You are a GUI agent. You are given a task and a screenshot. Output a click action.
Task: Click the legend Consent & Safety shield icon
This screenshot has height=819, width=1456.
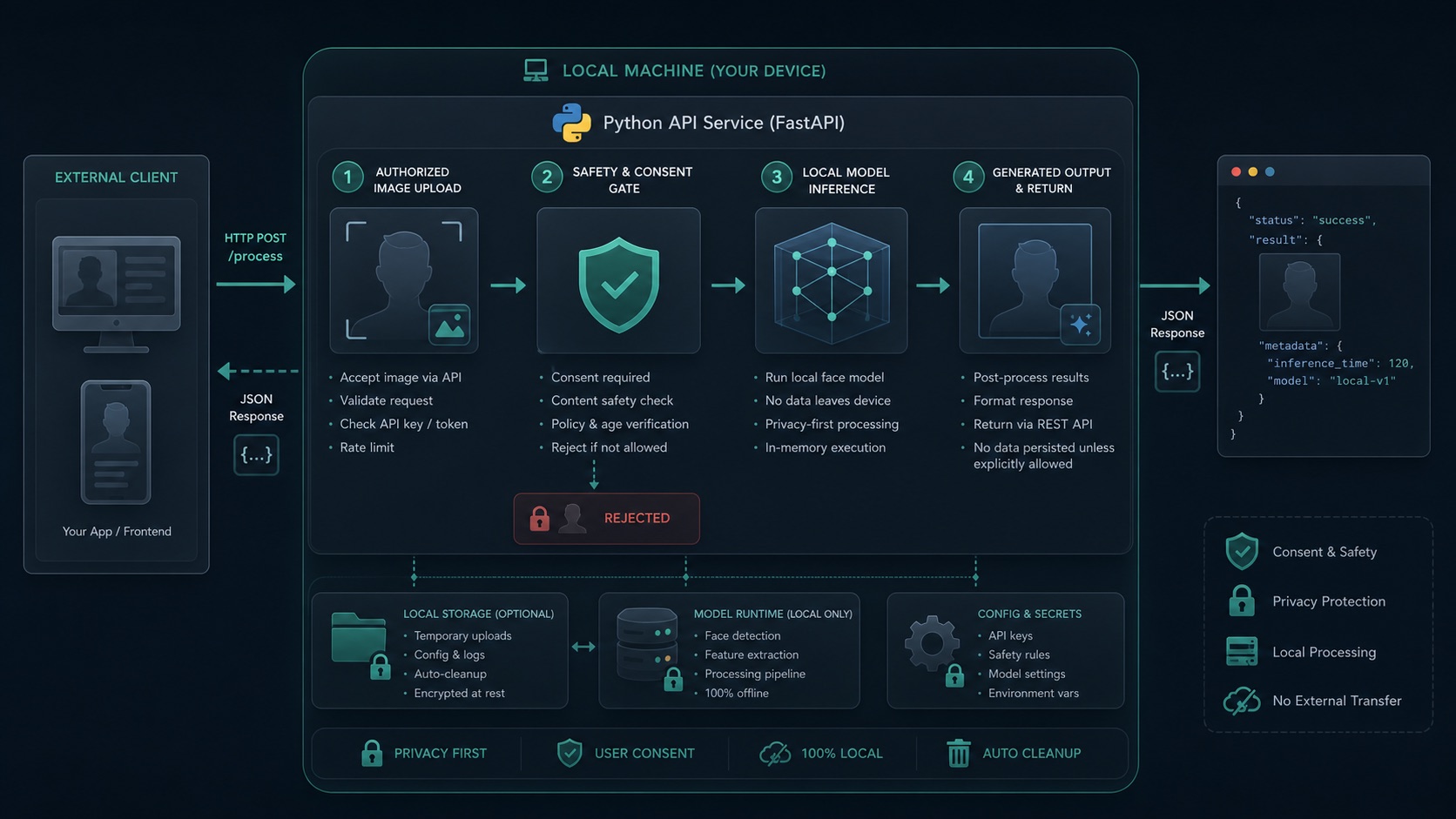coord(1242,552)
